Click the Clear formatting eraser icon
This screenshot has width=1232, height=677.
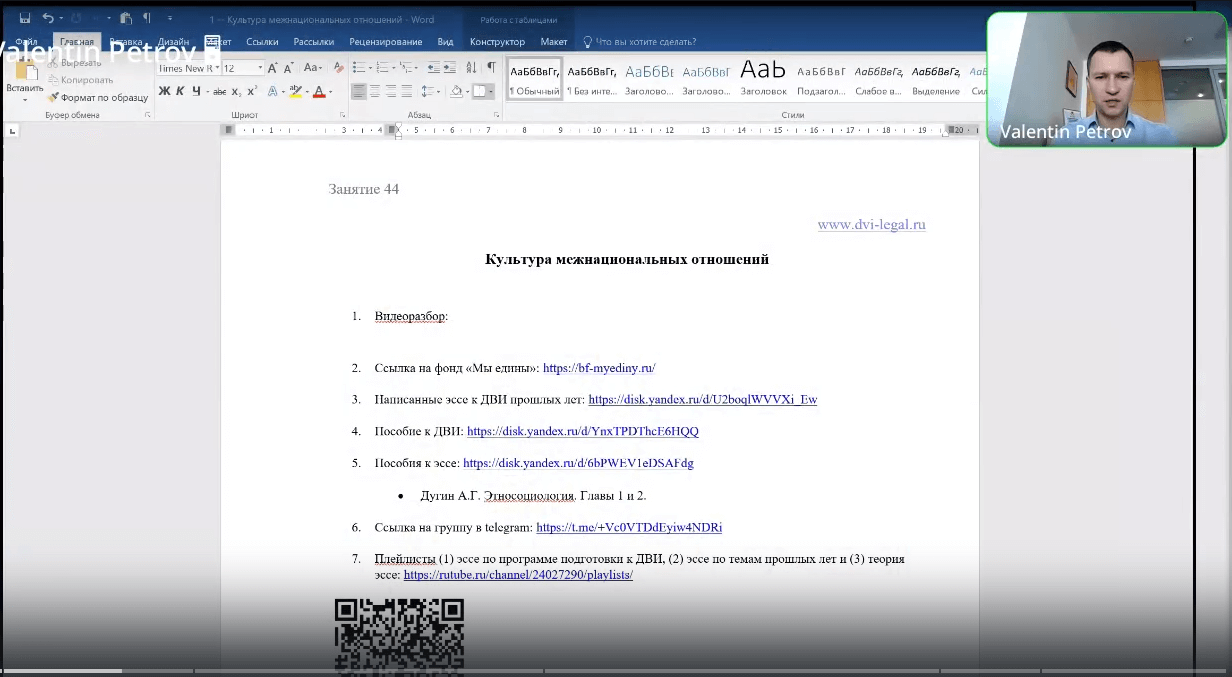coord(339,68)
